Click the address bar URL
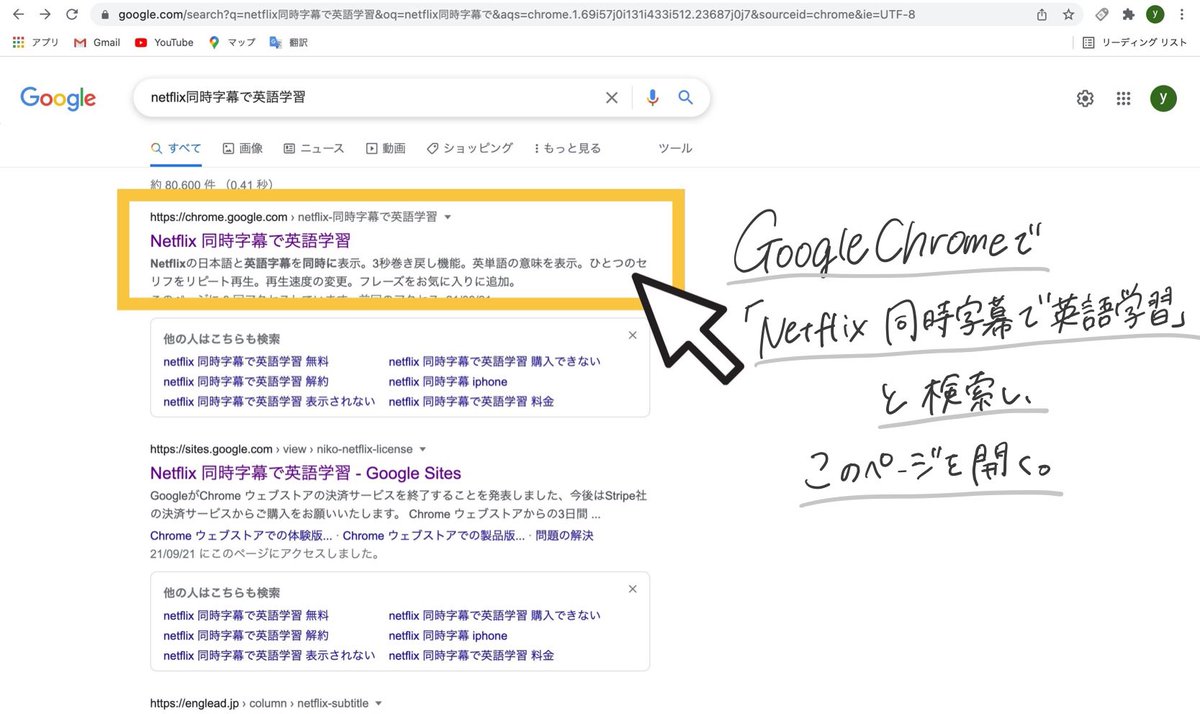 (516, 15)
